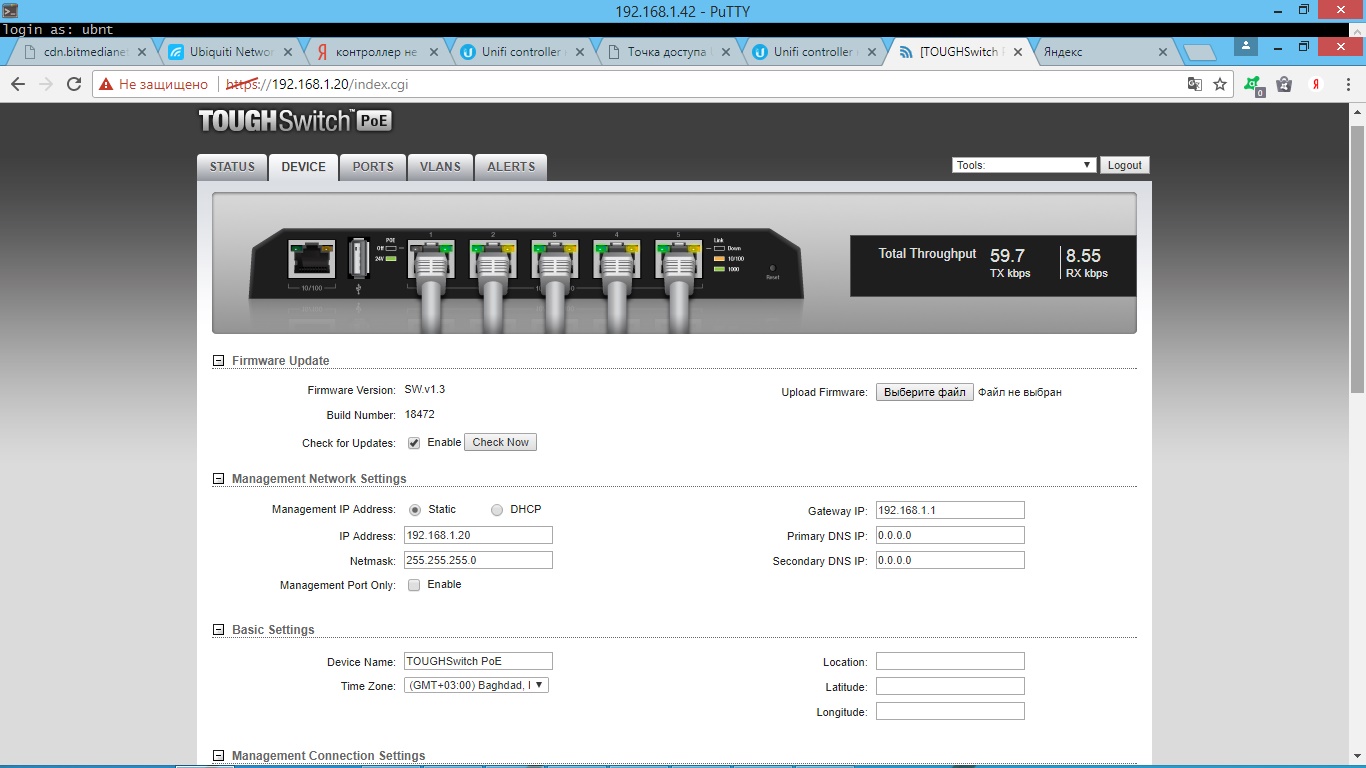Viewport: 1366px width, 768px height.
Task: Click the Netmask input field
Action: [478, 561]
